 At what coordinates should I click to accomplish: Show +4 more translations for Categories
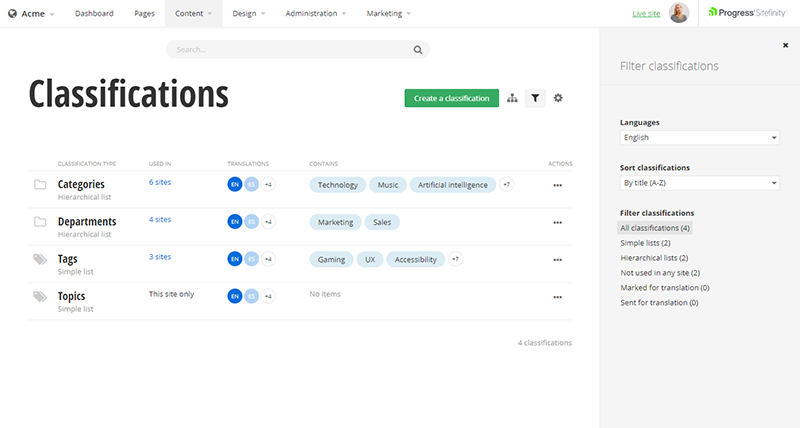pyautogui.click(x=268, y=184)
